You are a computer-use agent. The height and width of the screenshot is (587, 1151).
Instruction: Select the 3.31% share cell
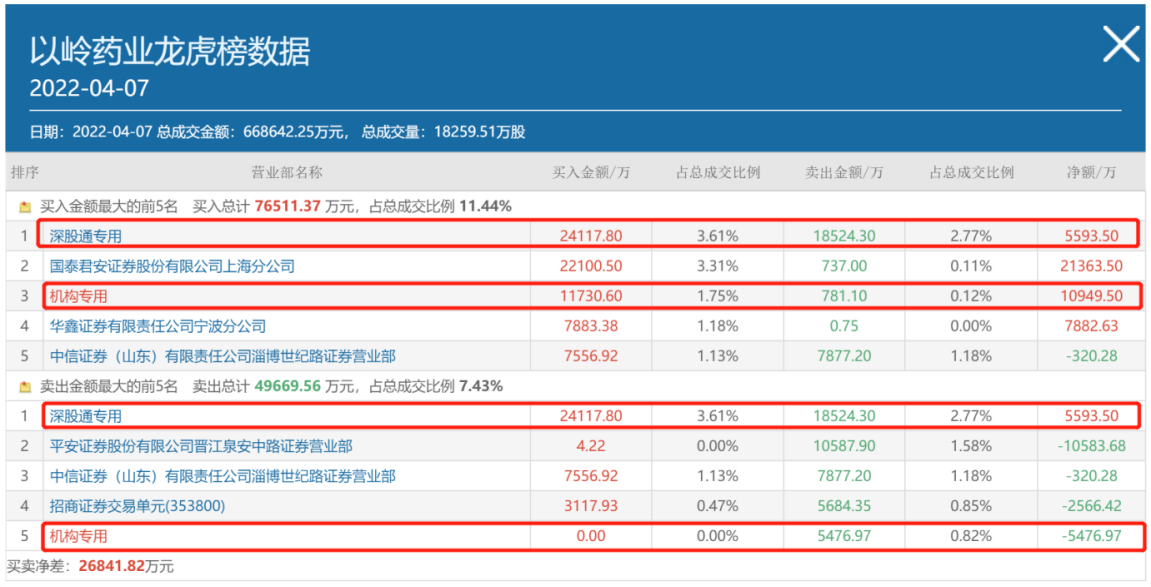[718, 266]
